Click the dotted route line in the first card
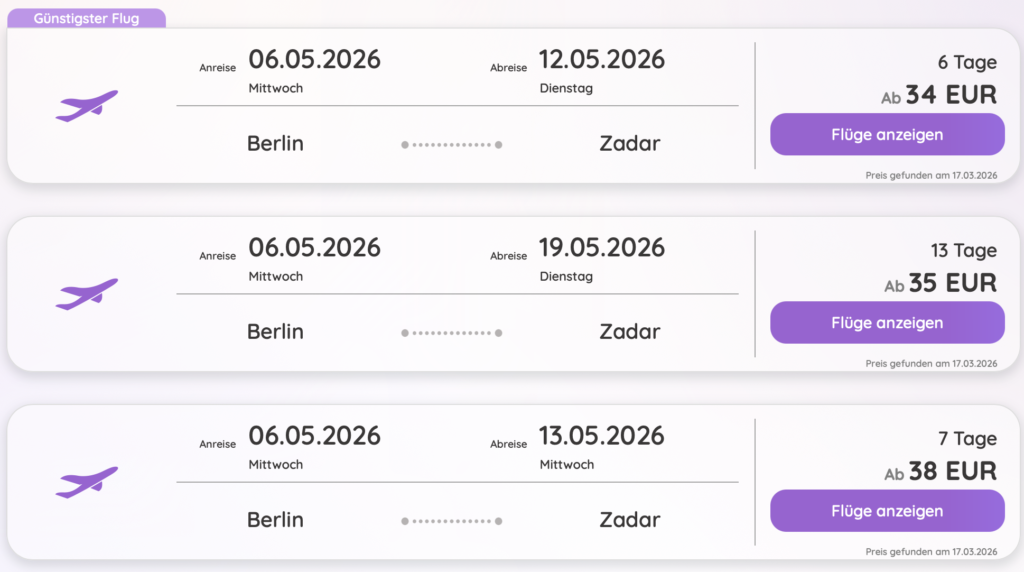The width and height of the screenshot is (1024, 572). 451,145
